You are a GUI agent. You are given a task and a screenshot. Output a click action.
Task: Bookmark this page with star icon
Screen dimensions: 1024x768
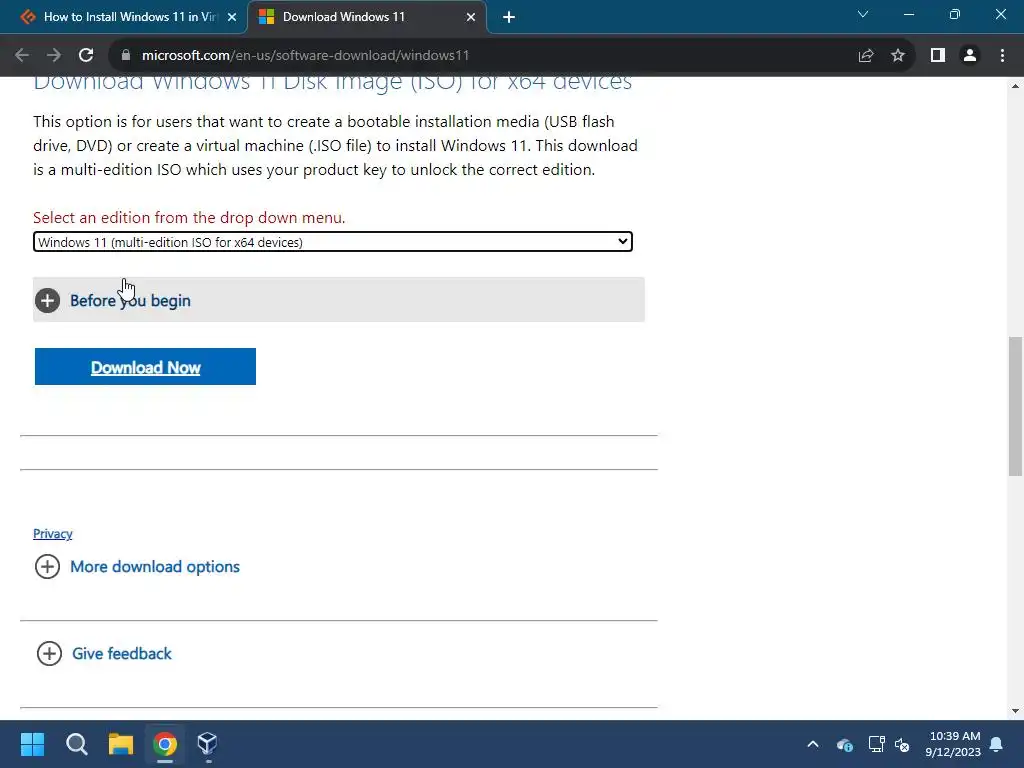[898, 56]
